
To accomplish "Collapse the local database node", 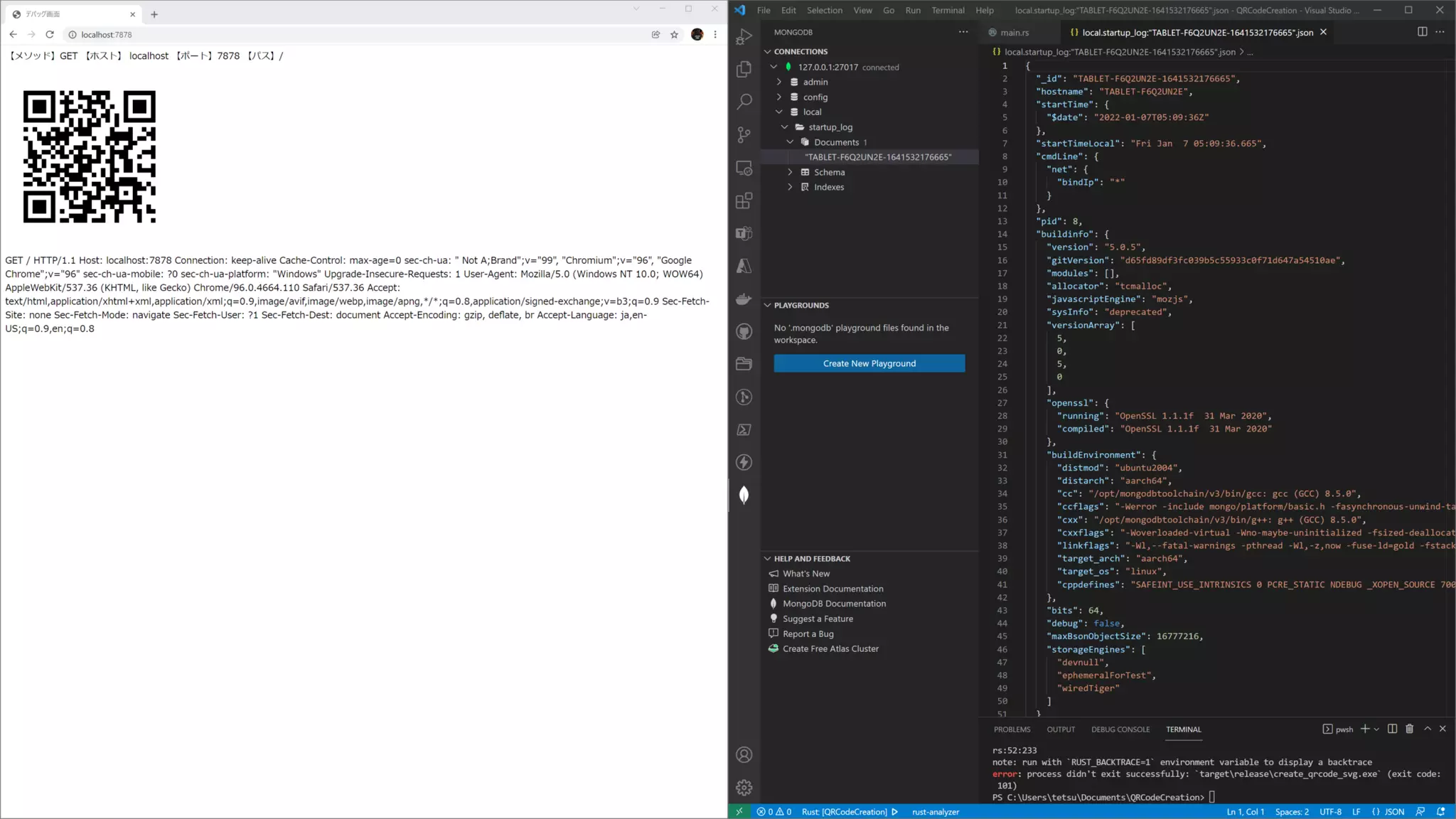I will (779, 112).
